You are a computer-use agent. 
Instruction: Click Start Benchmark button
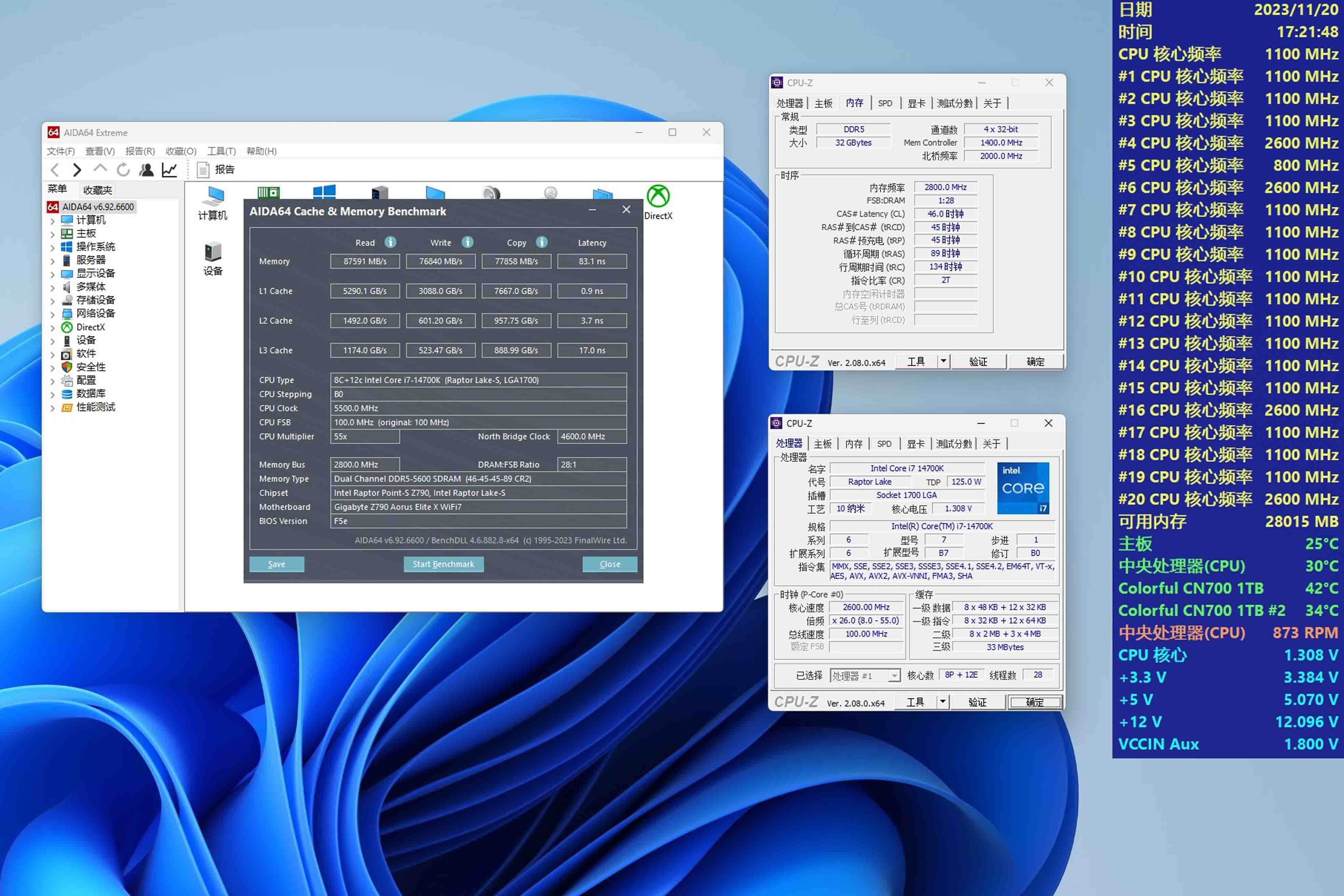tap(444, 564)
